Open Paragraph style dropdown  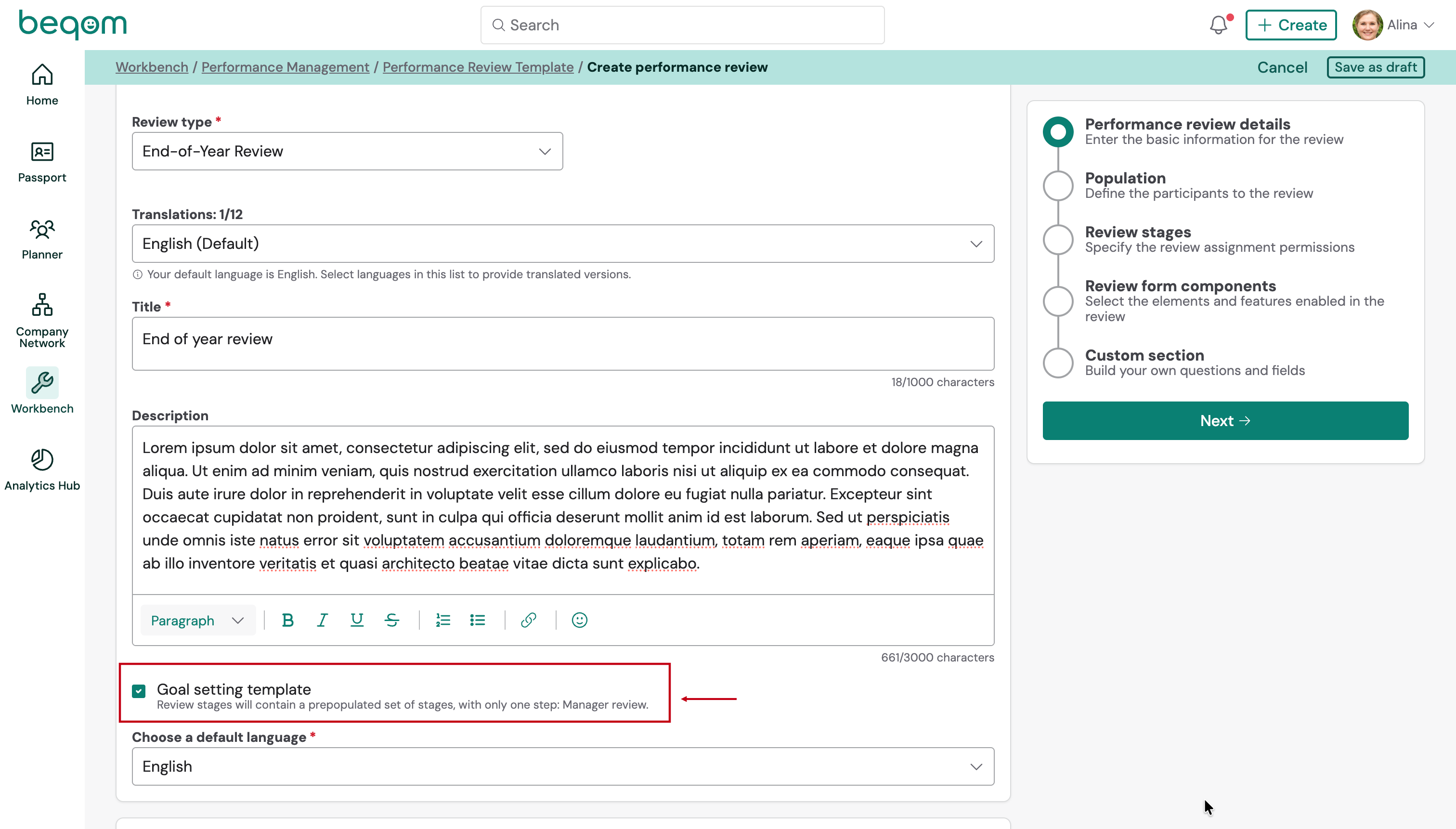tap(197, 620)
